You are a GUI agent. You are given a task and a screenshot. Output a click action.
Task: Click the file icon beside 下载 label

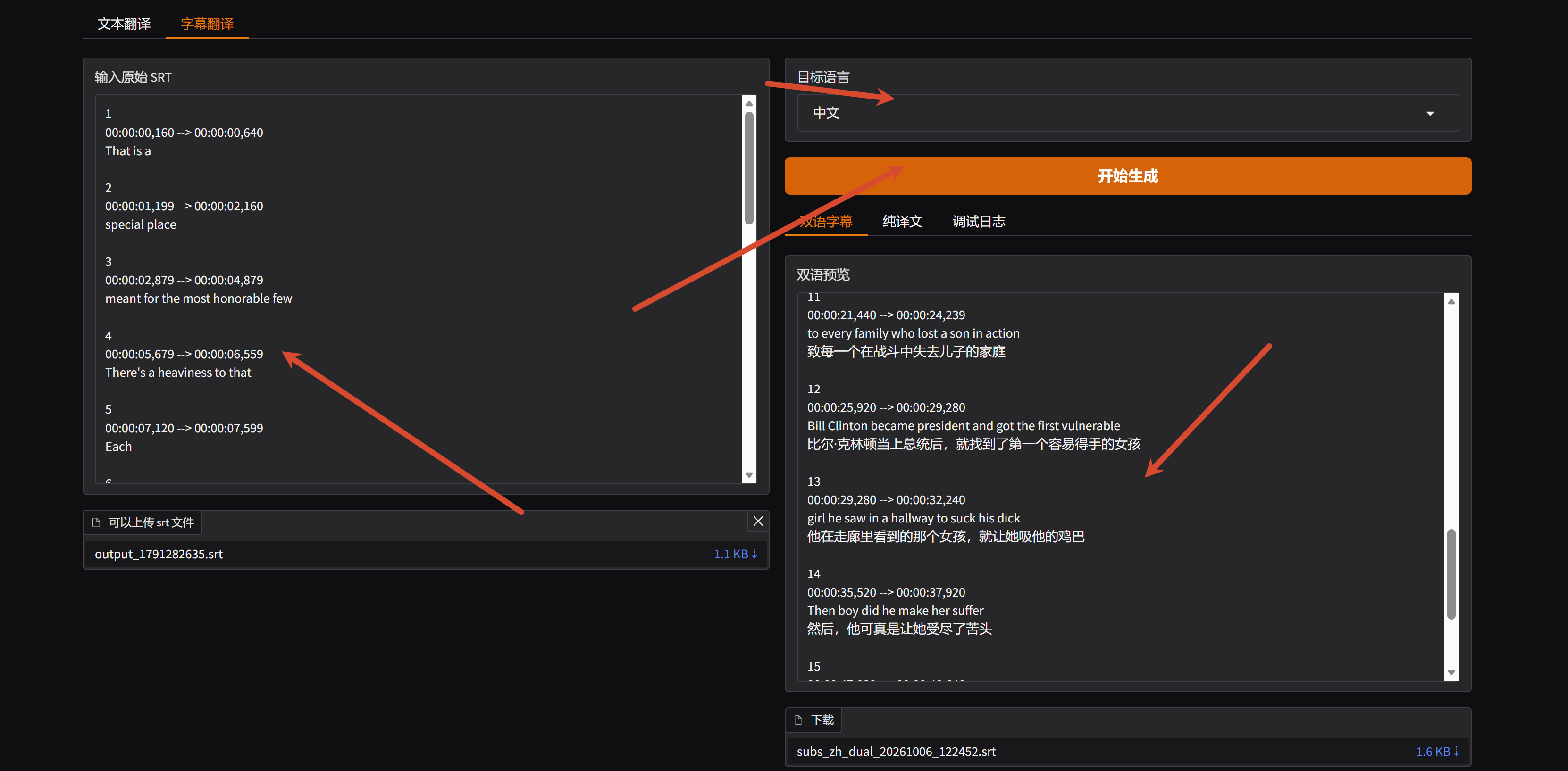coord(798,720)
